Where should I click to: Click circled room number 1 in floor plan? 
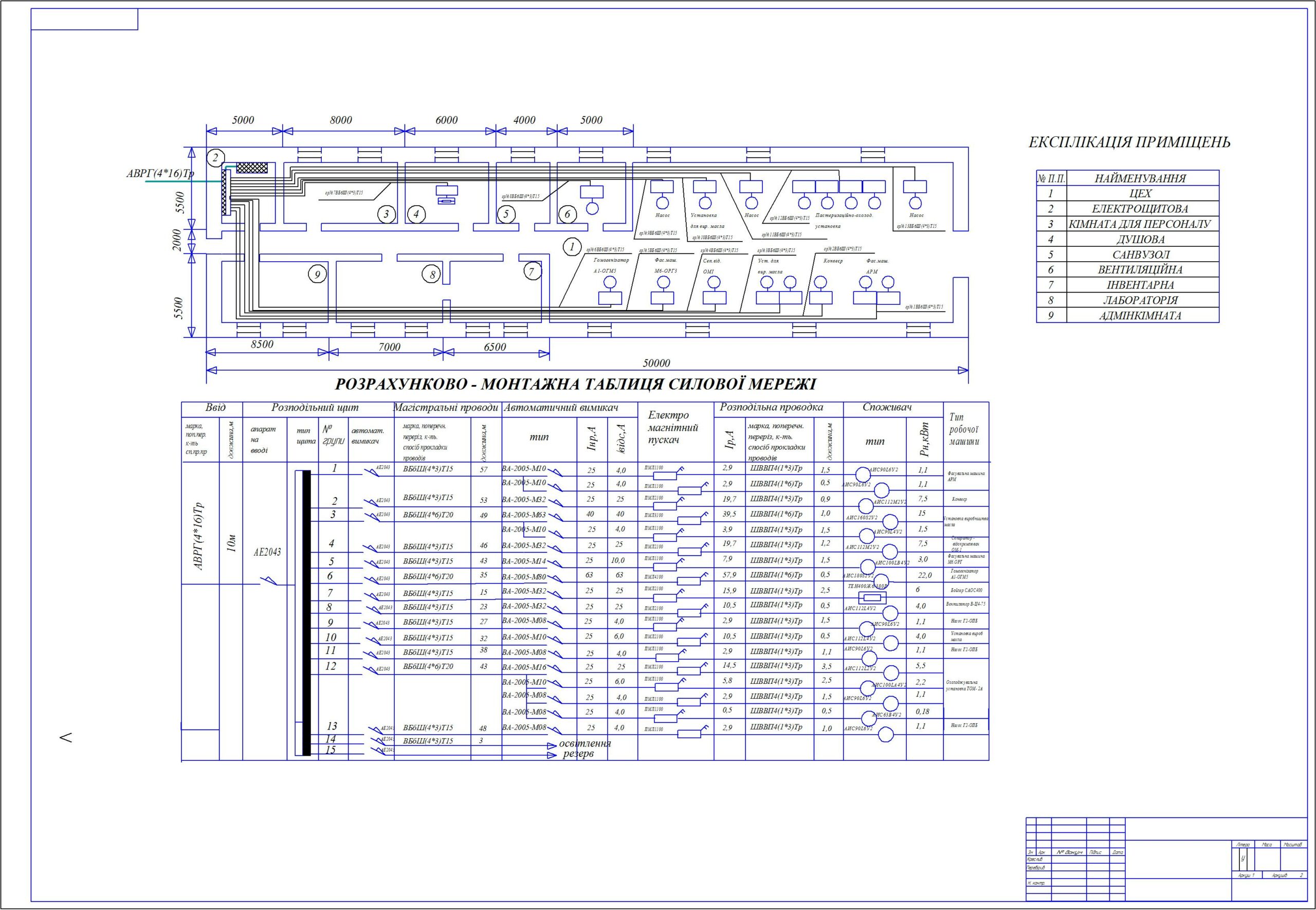(x=571, y=247)
